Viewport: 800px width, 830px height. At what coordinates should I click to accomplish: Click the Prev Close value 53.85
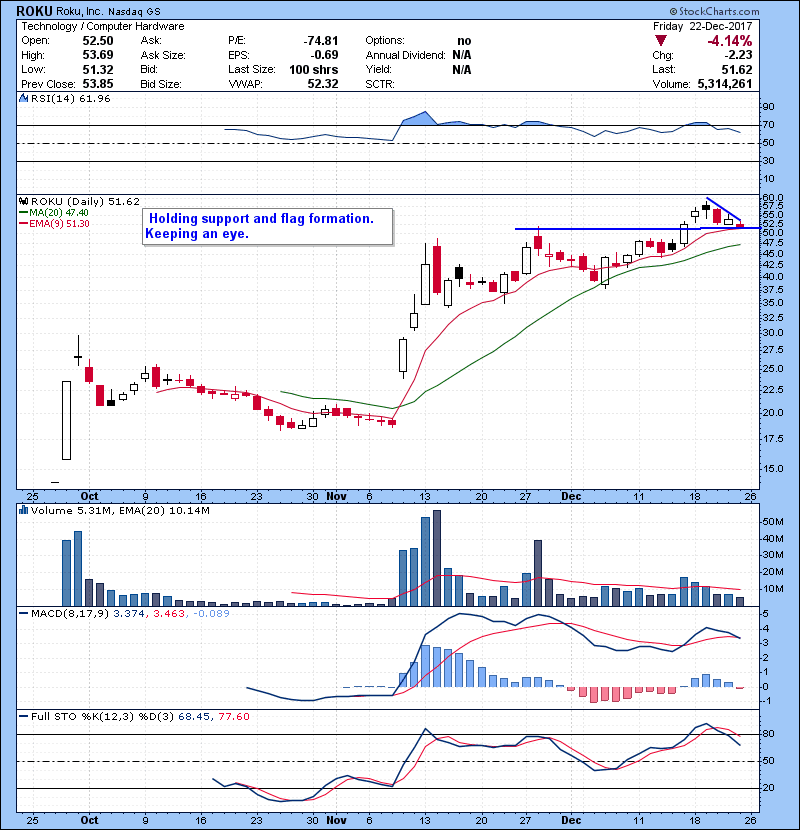[x=98, y=84]
